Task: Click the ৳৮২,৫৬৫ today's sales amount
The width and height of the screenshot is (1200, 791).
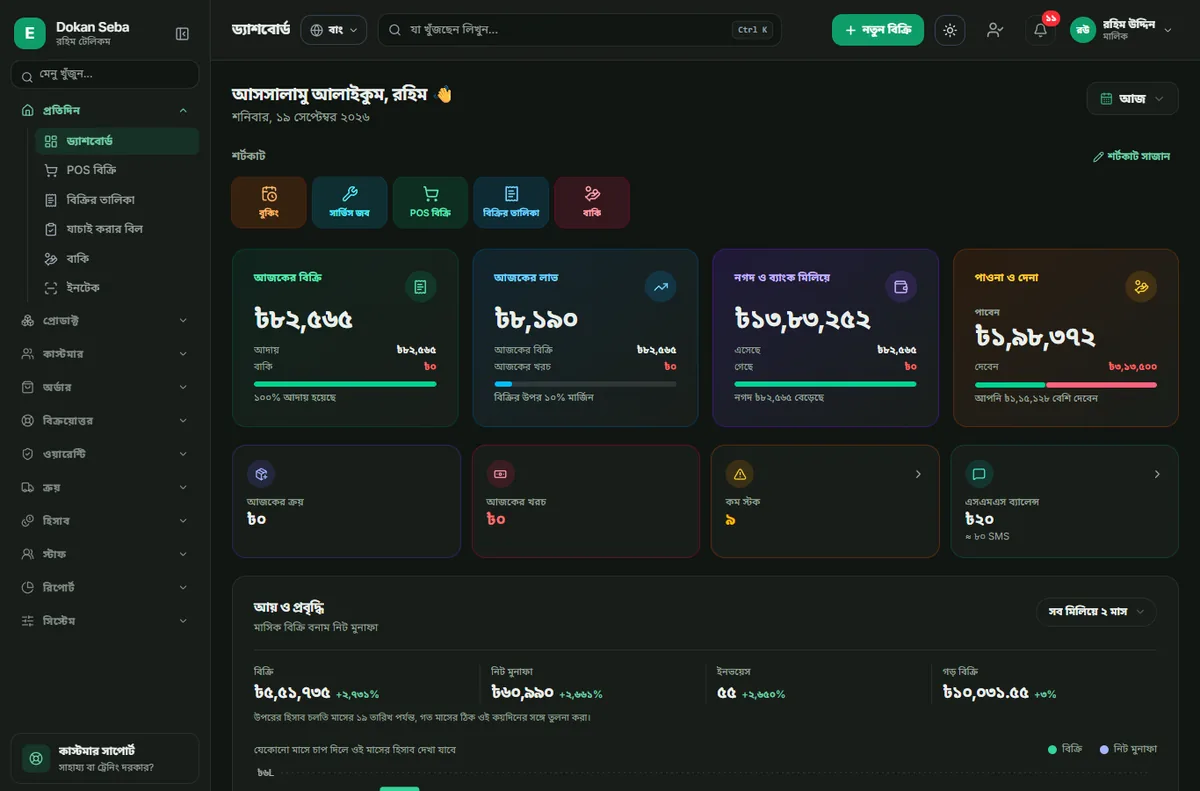Action: click(304, 320)
